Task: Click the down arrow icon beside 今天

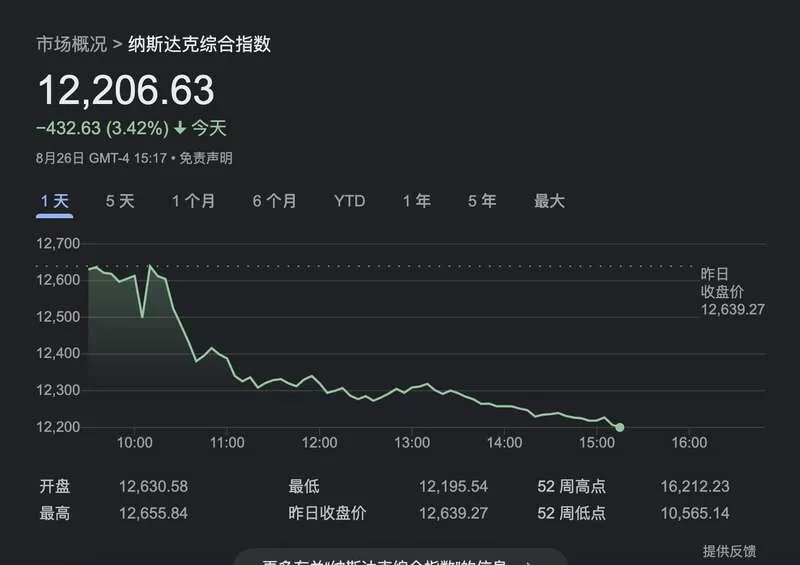Action: pyautogui.click(x=180, y=128)
